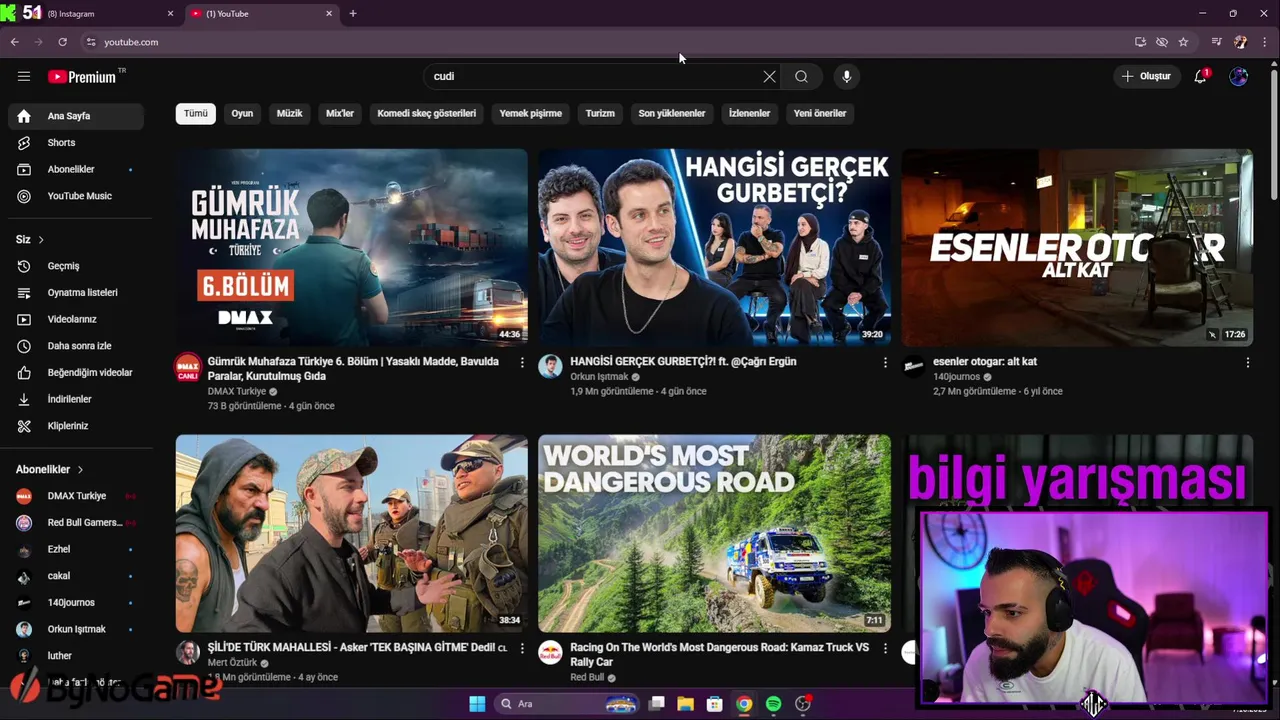
Task: Open İndirilenler downloads
Action: [x=76, y=399]
